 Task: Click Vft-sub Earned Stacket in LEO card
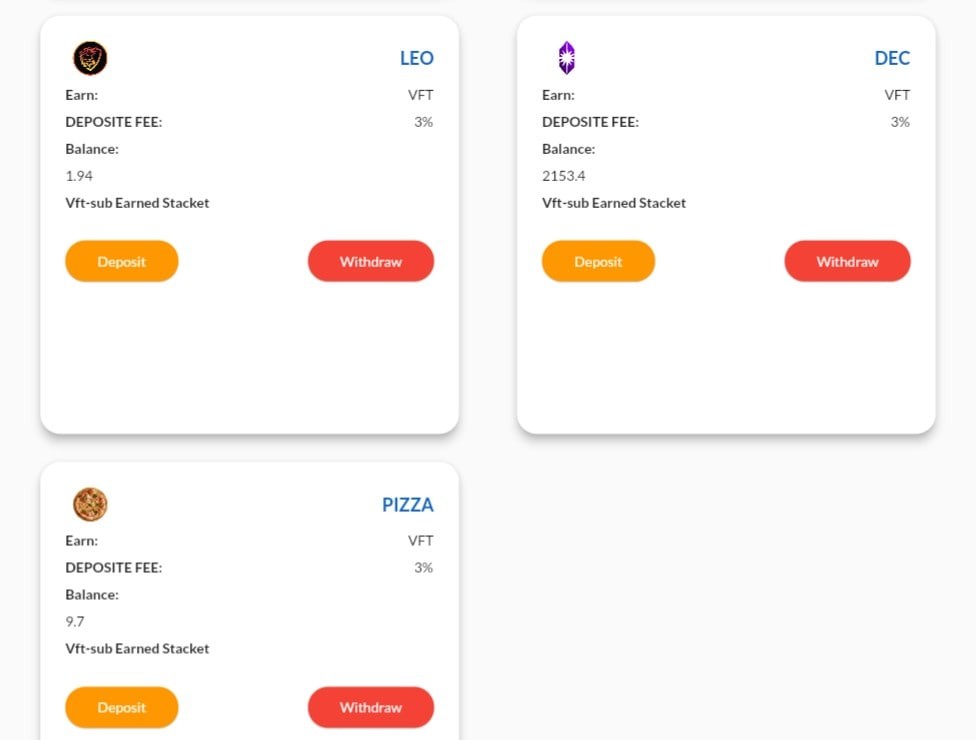click(137, 203)
